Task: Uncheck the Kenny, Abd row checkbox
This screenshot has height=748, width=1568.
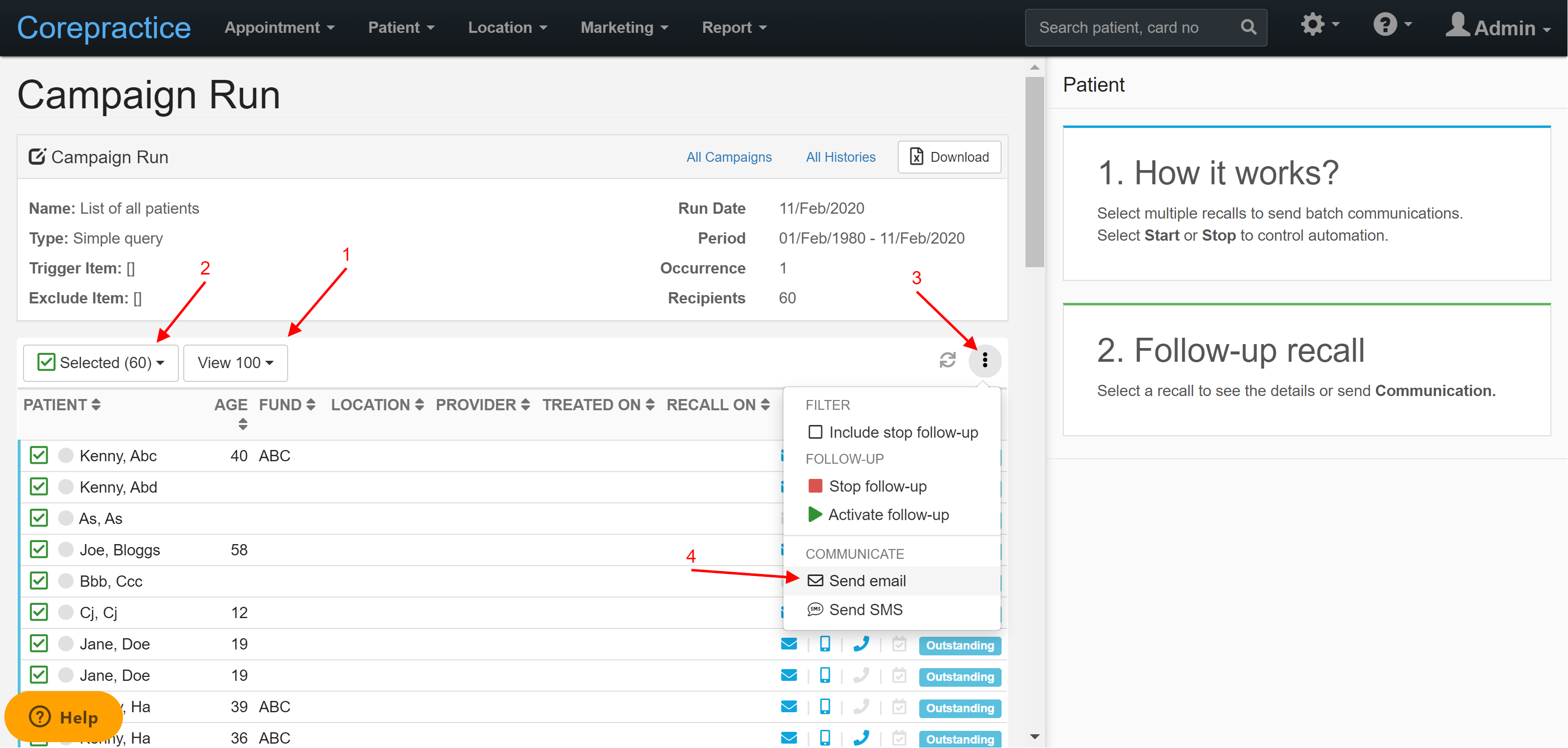Action: pos(39,487)
